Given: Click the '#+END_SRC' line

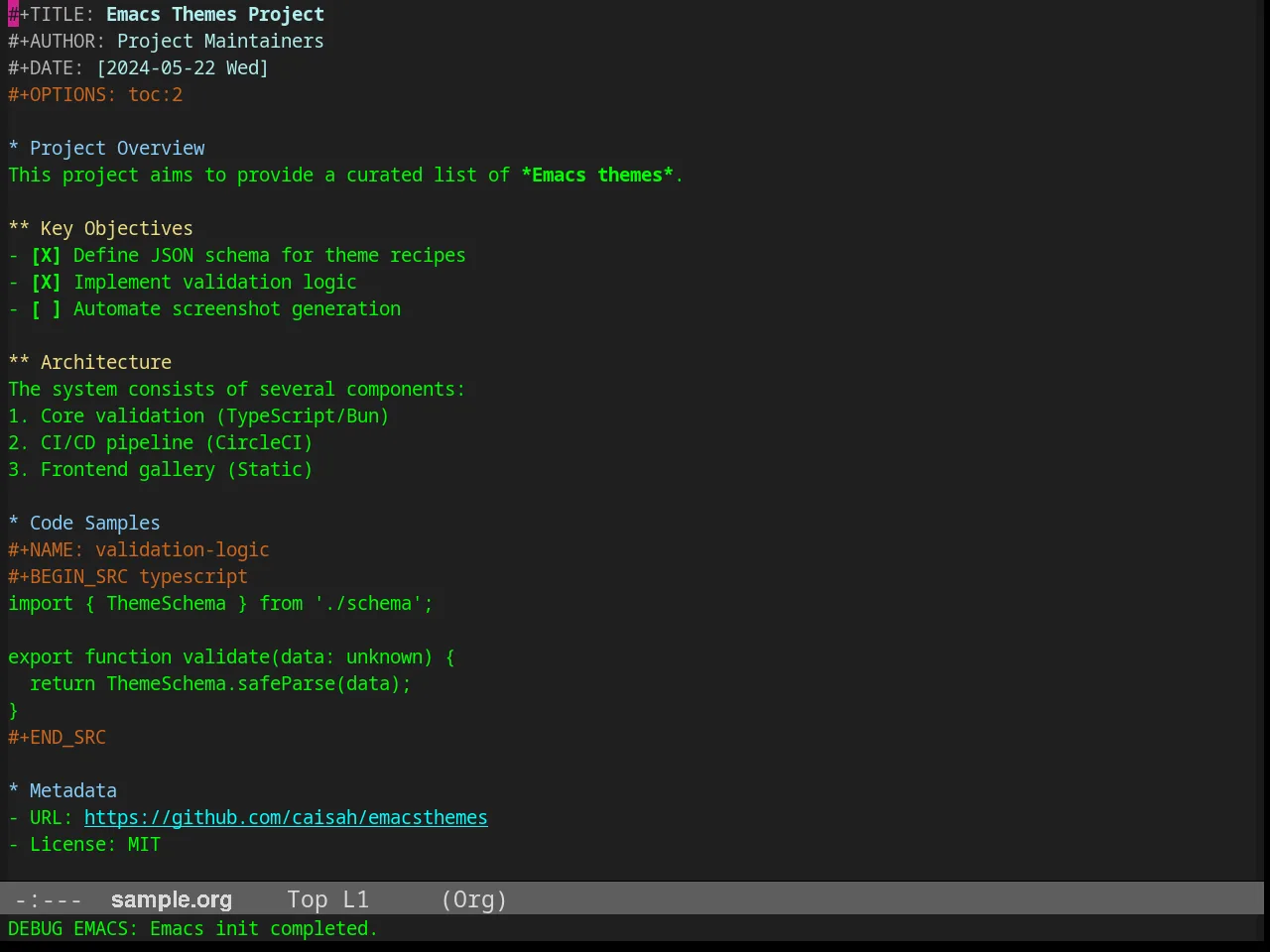Looking at the screenshot, I should (x=57, y=738).
